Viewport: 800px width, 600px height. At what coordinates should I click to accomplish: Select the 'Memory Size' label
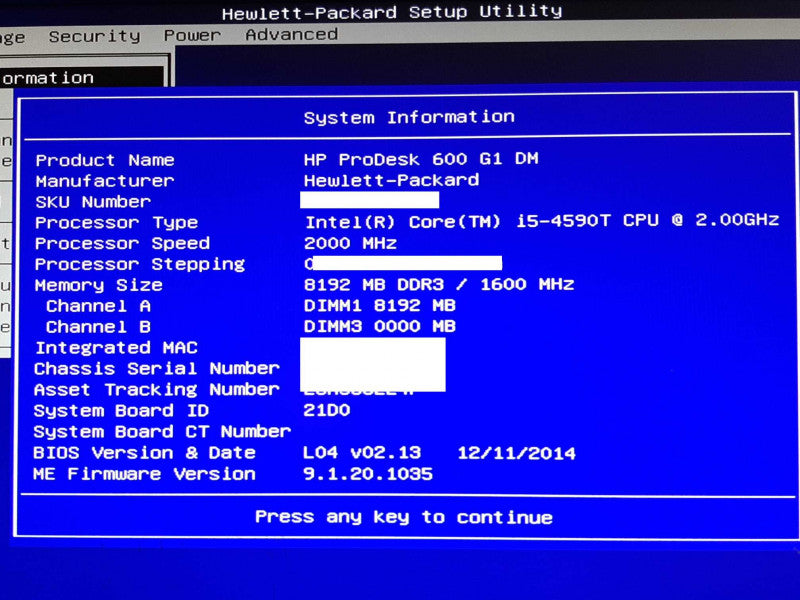pos(98,285)
